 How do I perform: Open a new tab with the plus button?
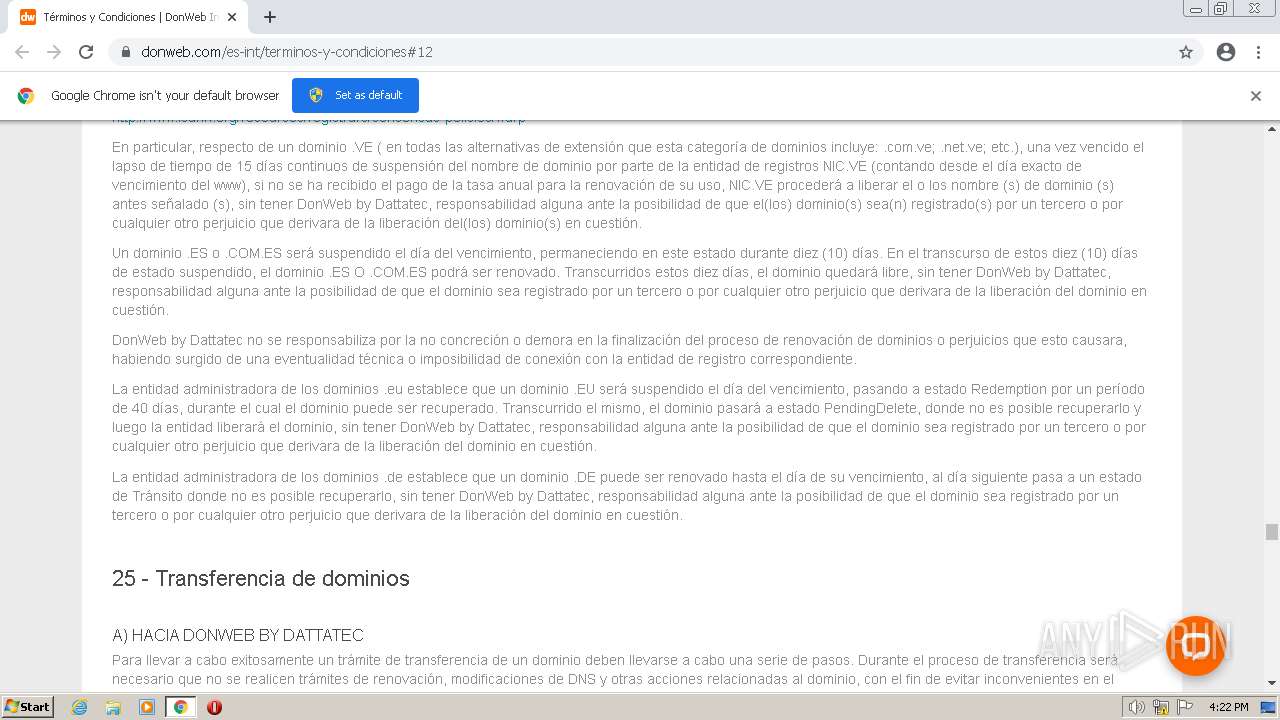click(270, 17)
